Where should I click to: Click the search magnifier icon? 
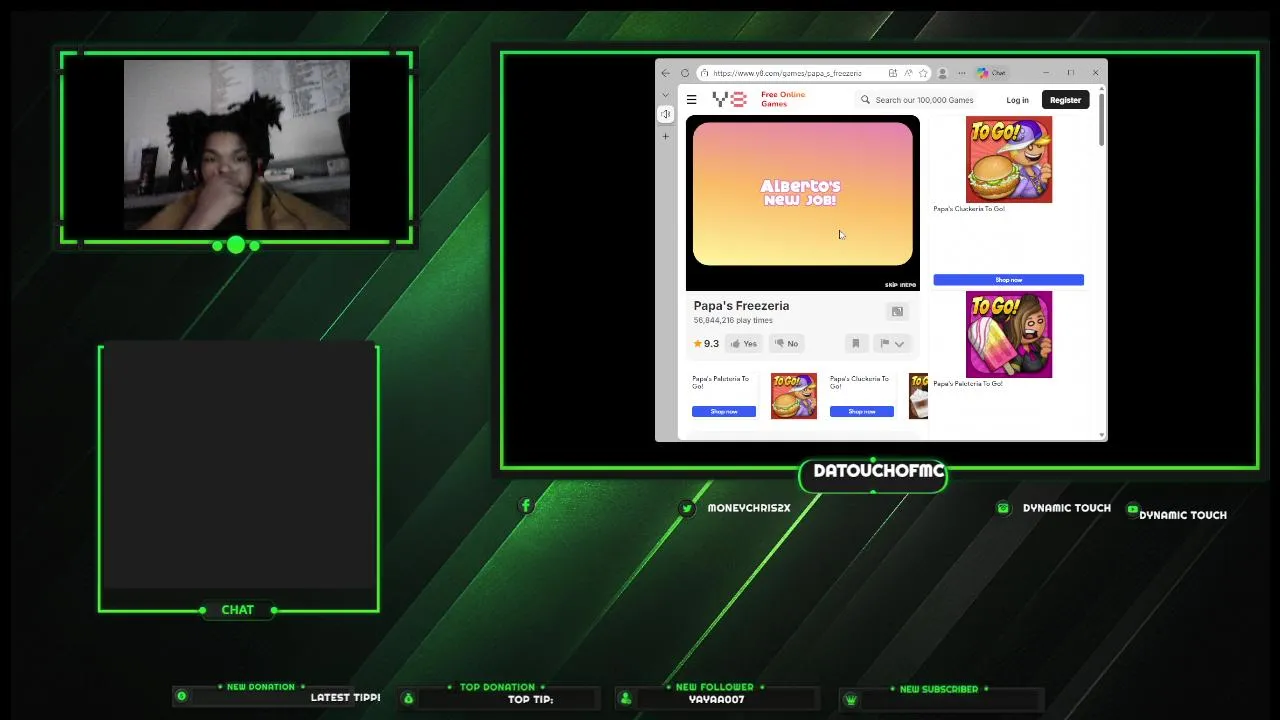tap(865, 100)
